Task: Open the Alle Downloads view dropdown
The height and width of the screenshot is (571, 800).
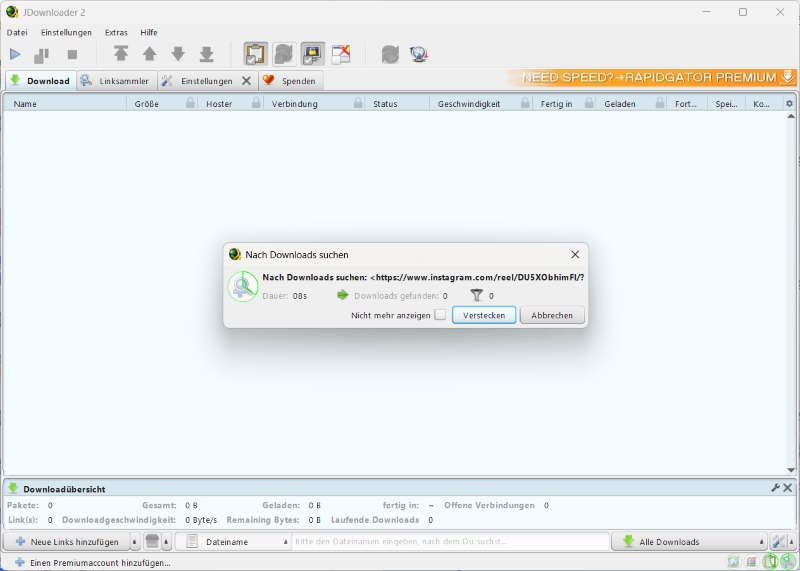Action: coord(689,541)
